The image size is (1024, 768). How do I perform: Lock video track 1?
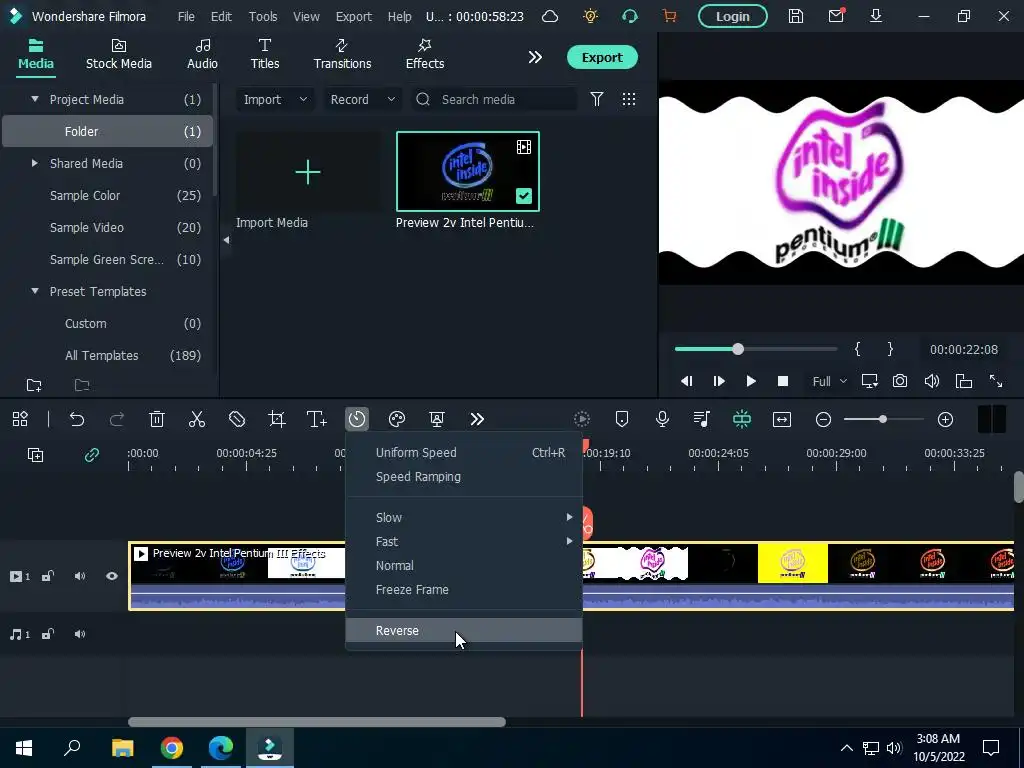pyautogui.click(x=48, y=576)
